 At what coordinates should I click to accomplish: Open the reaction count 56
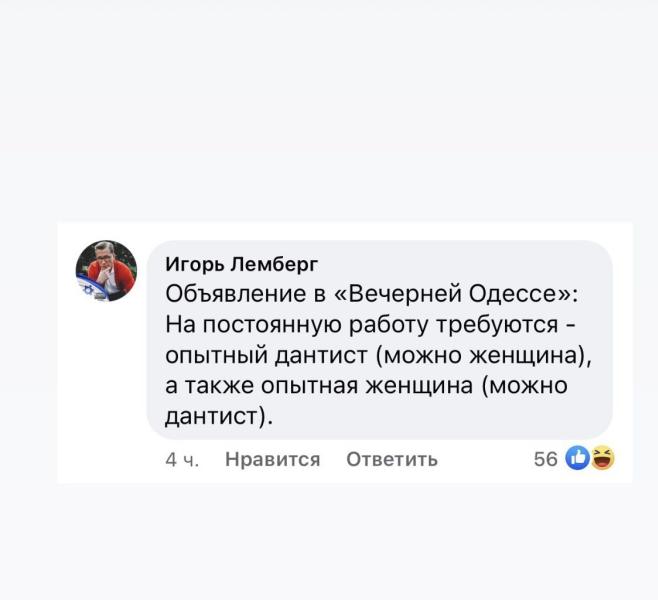tap(545, 459)
